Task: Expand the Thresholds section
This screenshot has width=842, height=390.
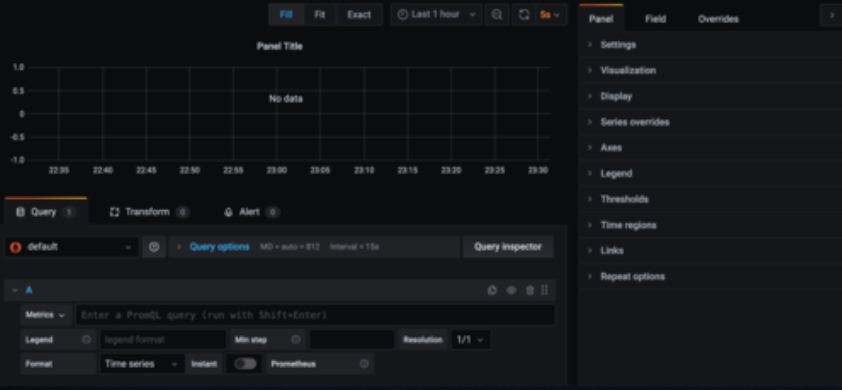Action: (x=710, y=199)
